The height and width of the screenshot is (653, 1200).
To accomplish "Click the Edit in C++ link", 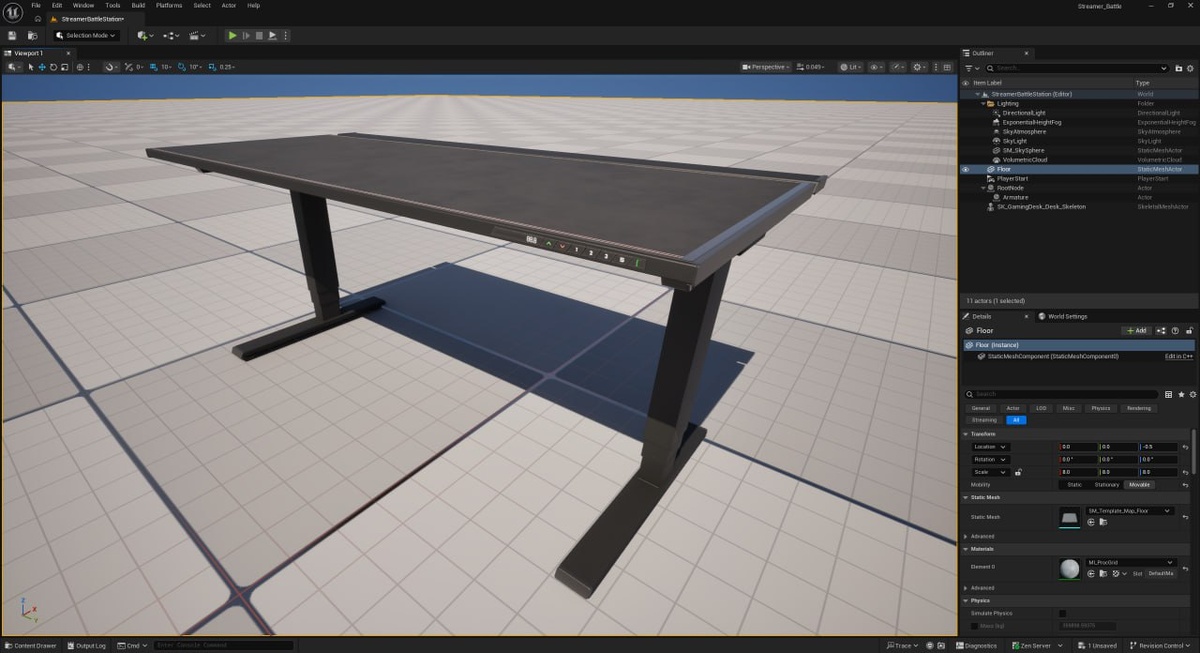I will [1179, 356].
